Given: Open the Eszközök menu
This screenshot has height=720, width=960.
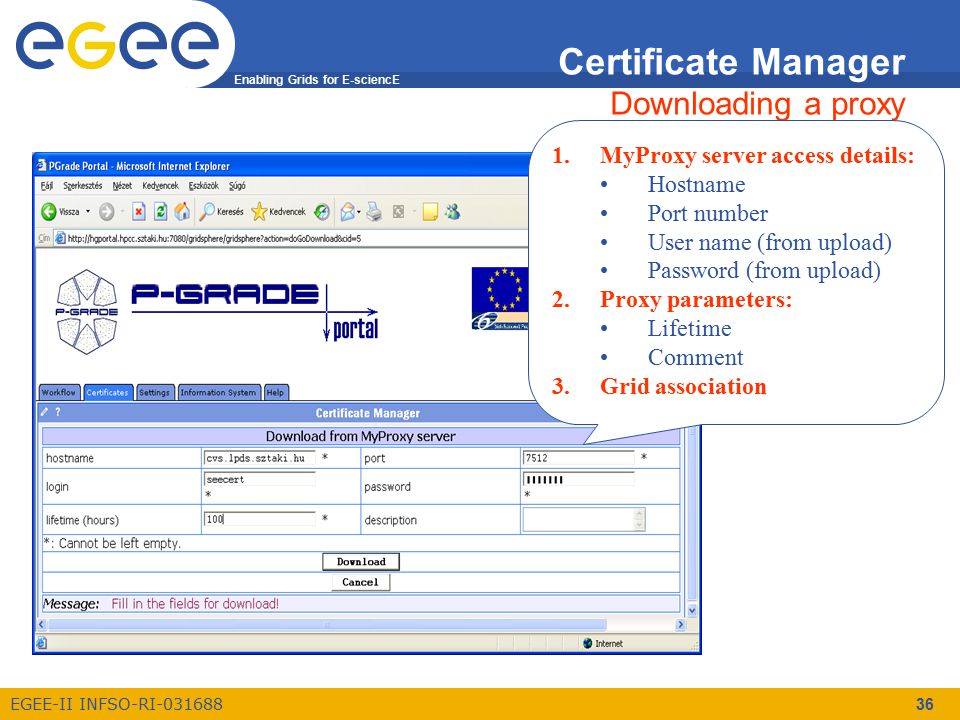Looking at the screenshot, I should coord(203,186).
